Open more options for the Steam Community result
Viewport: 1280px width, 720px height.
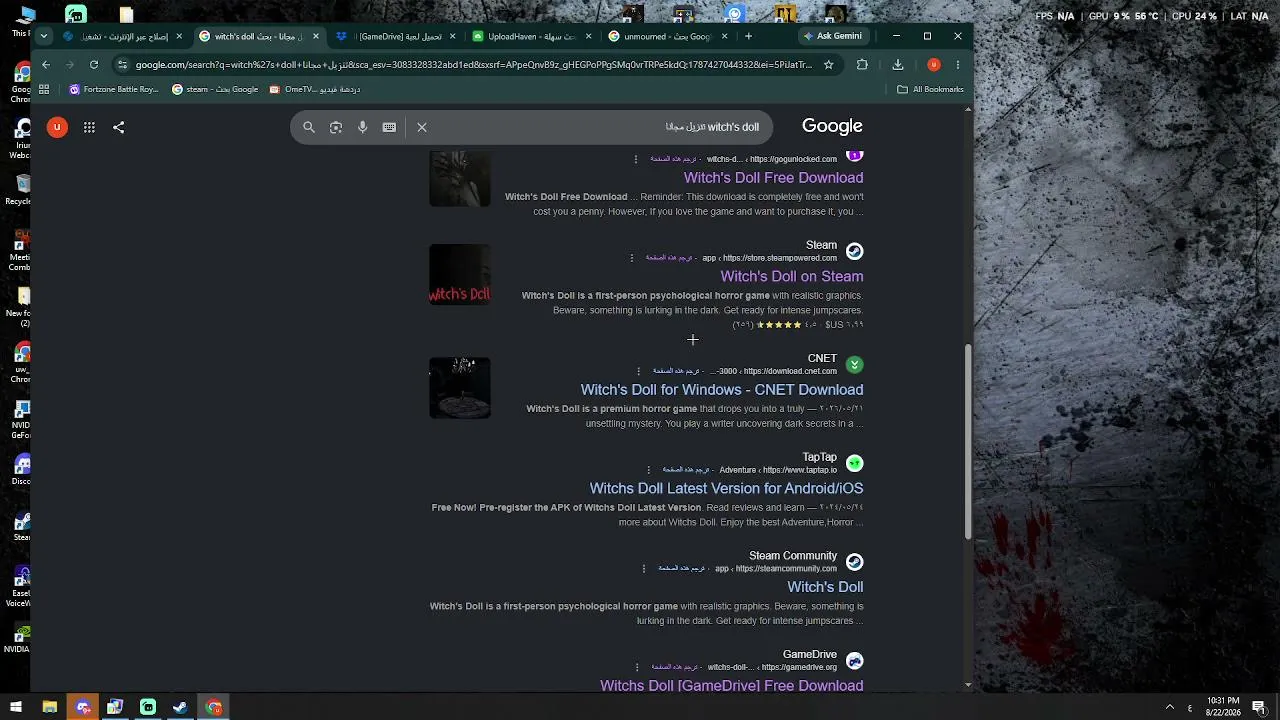coord(644,569)
